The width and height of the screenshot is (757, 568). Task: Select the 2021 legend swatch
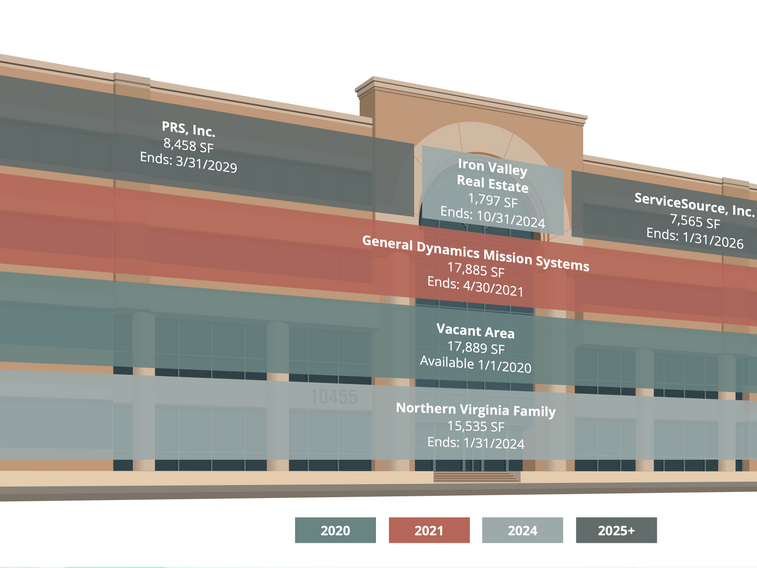click(429, 530)
